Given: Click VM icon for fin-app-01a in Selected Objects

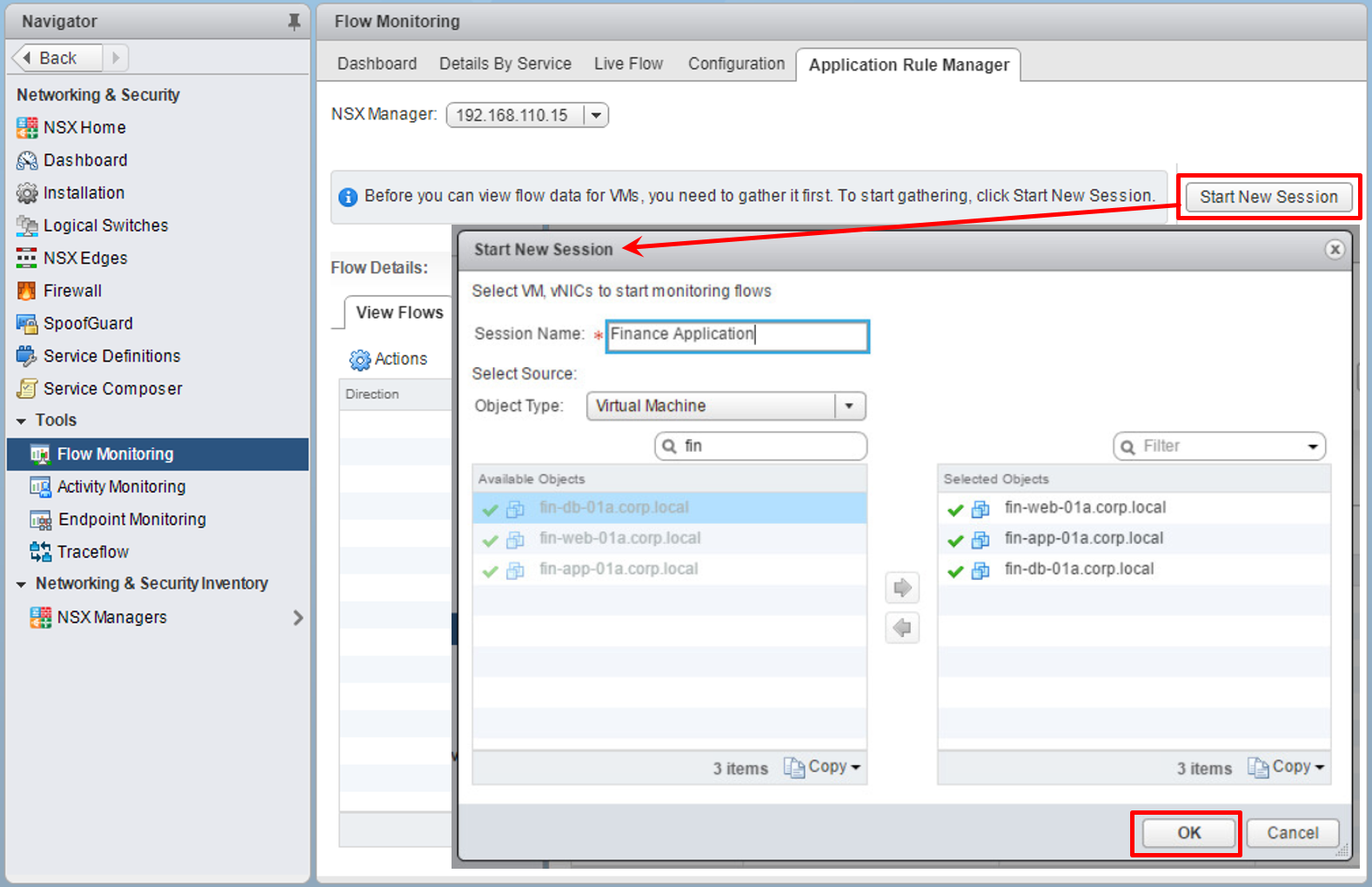Looking at the screenshot, I should pyautogui.click(x=980, y=540).
